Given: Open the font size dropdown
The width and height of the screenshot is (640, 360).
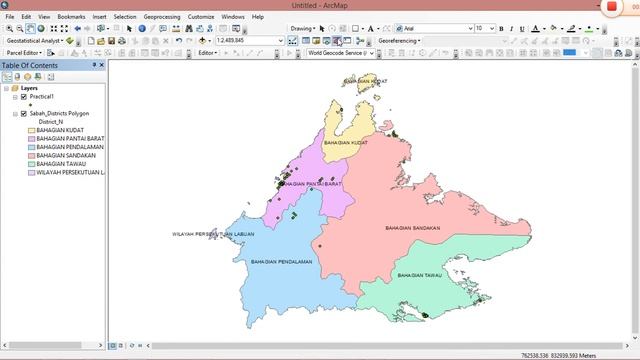Looking at the screenshot, I should [x=492, y=28].
